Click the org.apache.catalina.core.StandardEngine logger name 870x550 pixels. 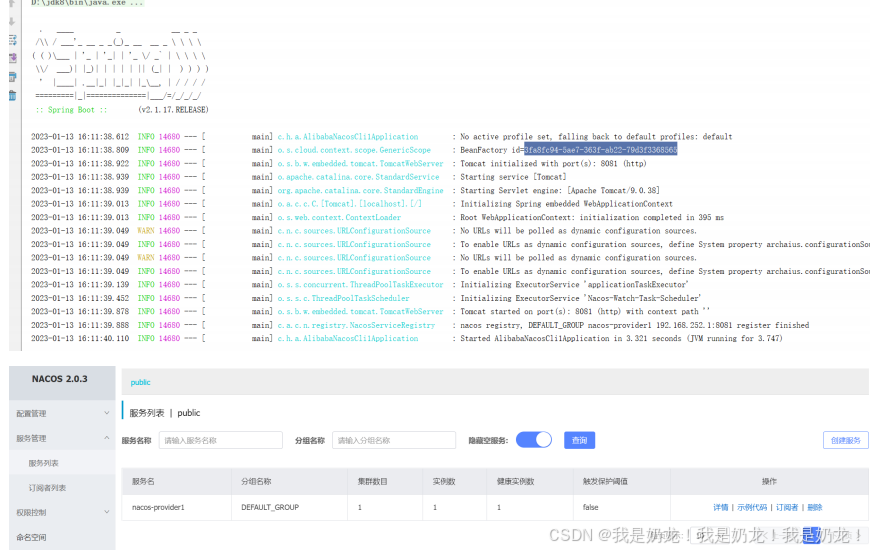click(x=361, y=190)
